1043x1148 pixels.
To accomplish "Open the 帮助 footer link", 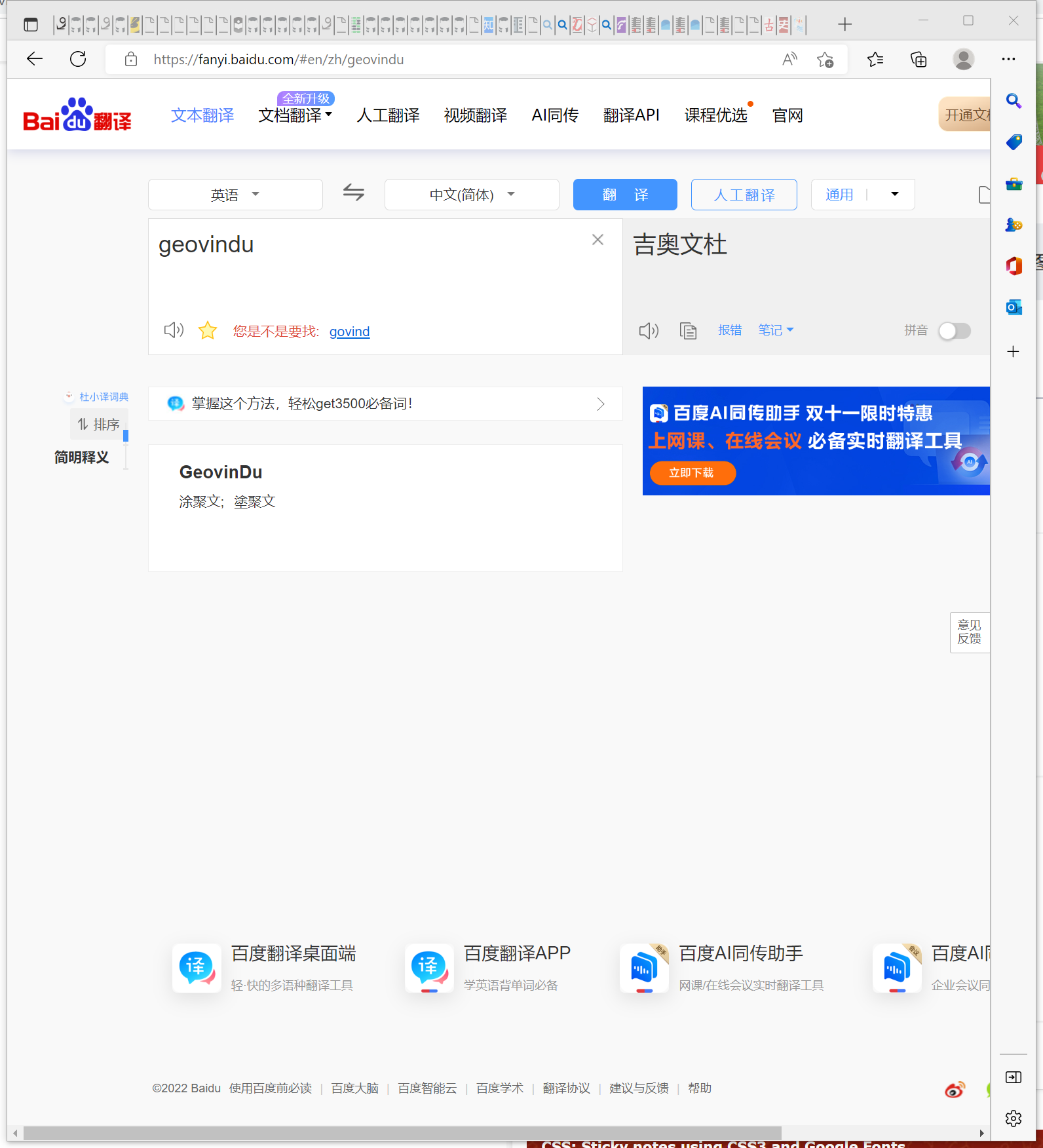I will (700, 1088).
